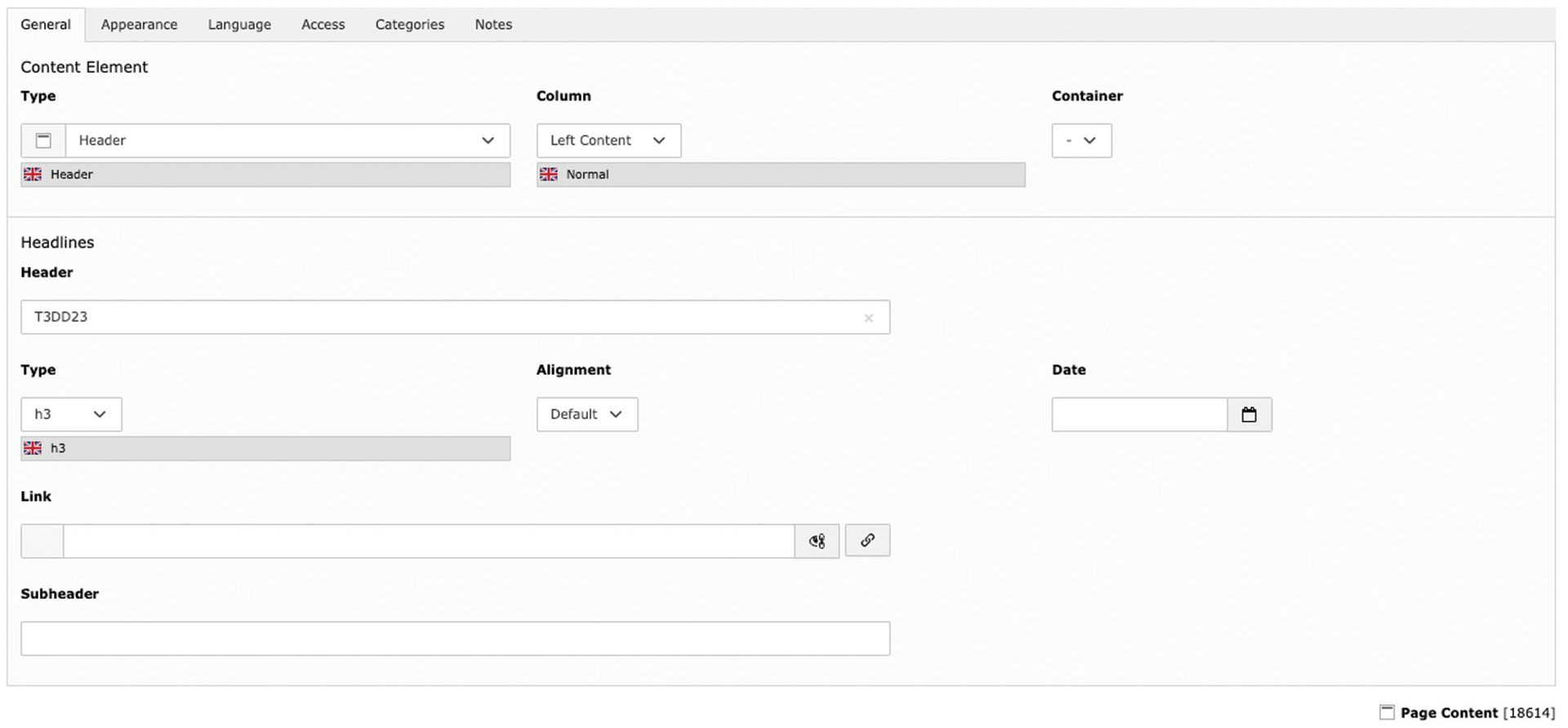Clear the Header field with the x icon
The height and width of the screenshot is (728, 1568).
[869, 318]
